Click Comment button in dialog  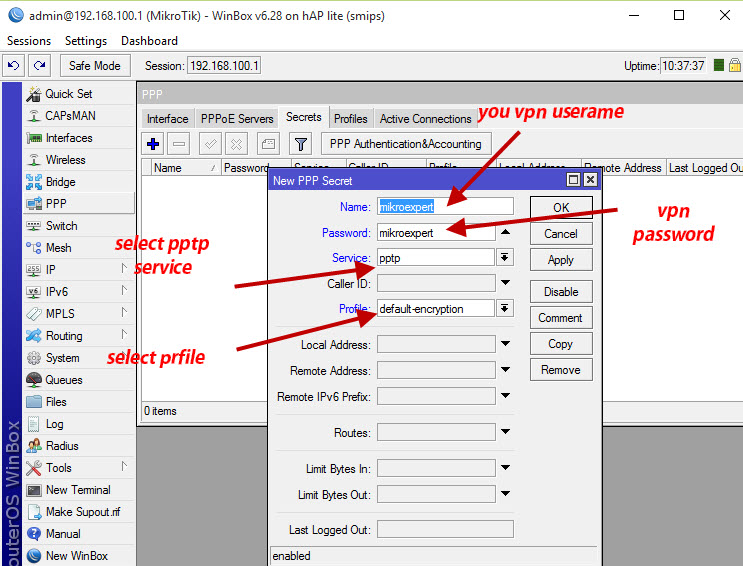click(561, 318)
